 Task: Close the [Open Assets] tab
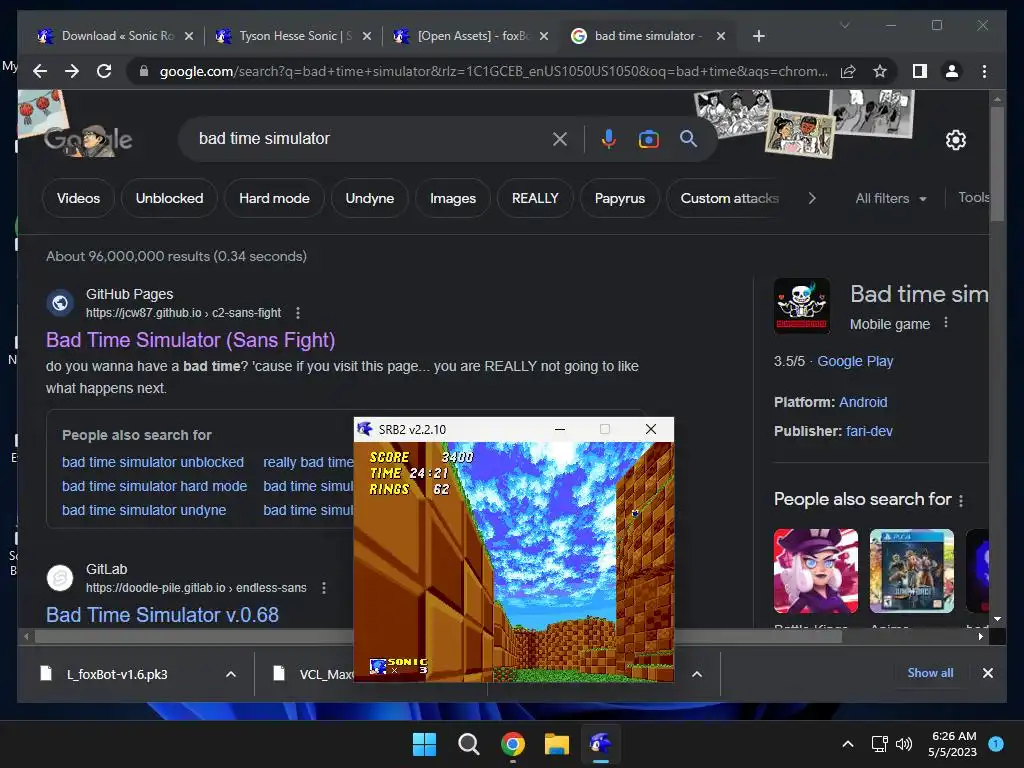pyautogui.click(x=544, y=36)
